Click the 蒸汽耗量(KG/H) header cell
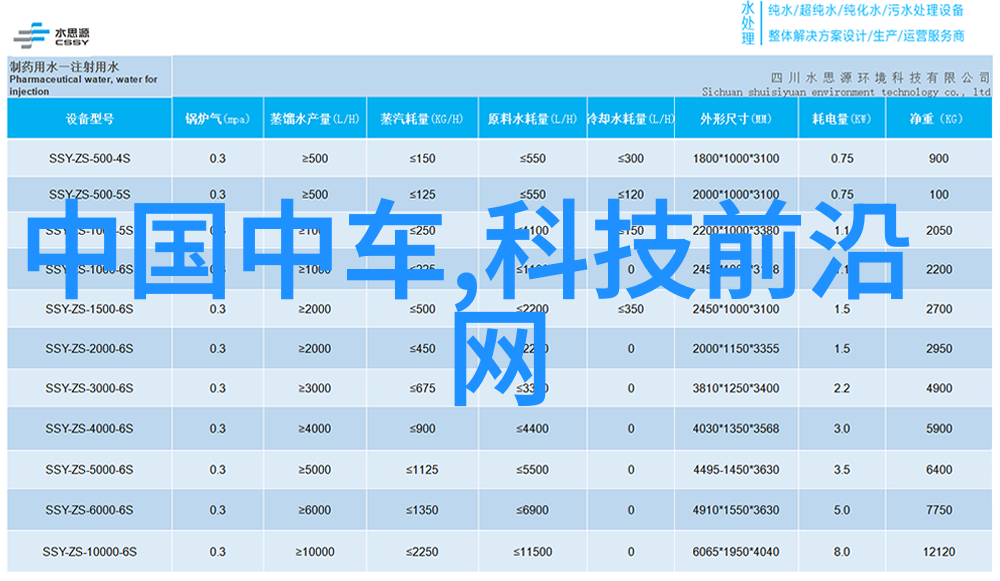 421,118
